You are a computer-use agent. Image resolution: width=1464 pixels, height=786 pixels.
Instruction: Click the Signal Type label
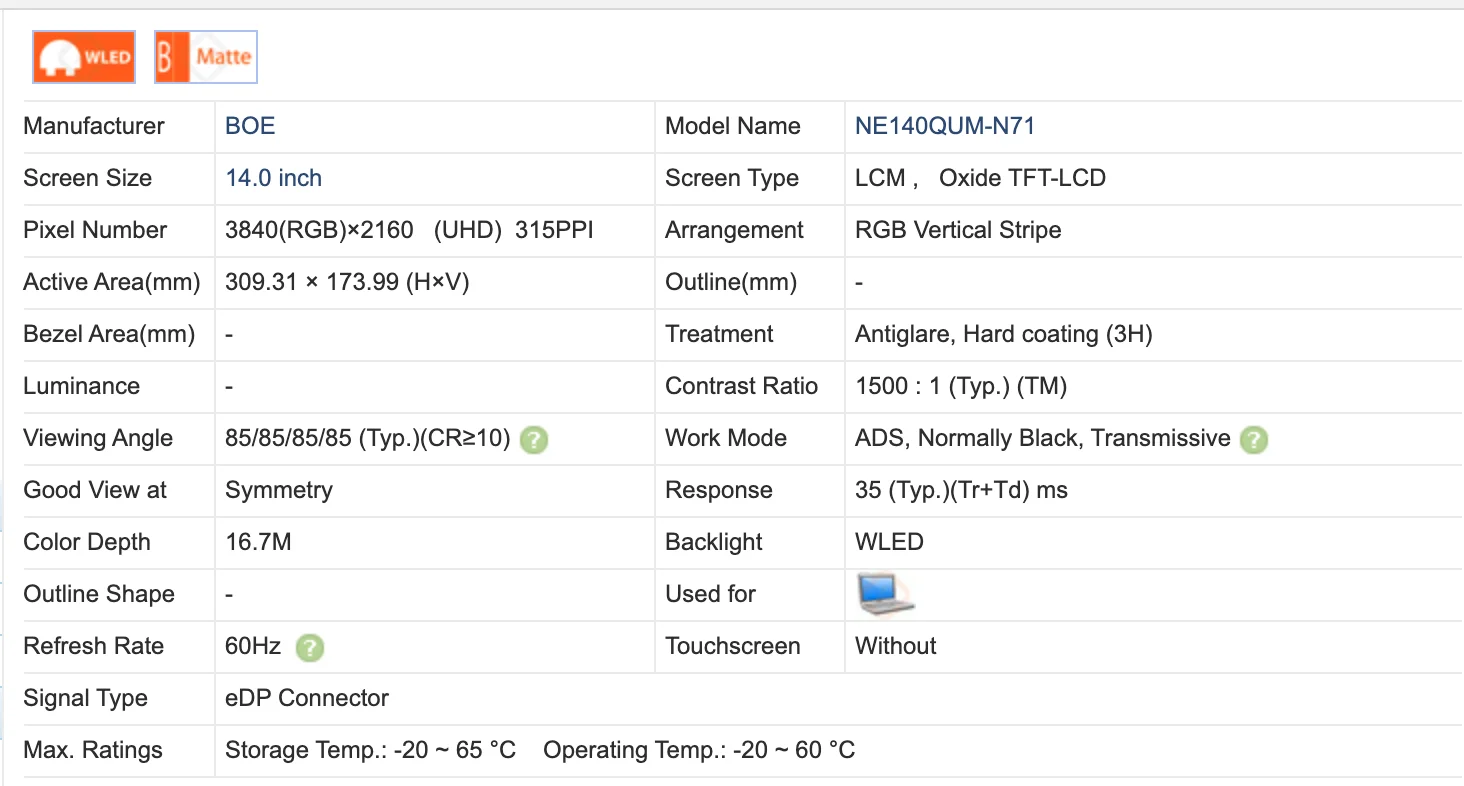click(85, 698)
